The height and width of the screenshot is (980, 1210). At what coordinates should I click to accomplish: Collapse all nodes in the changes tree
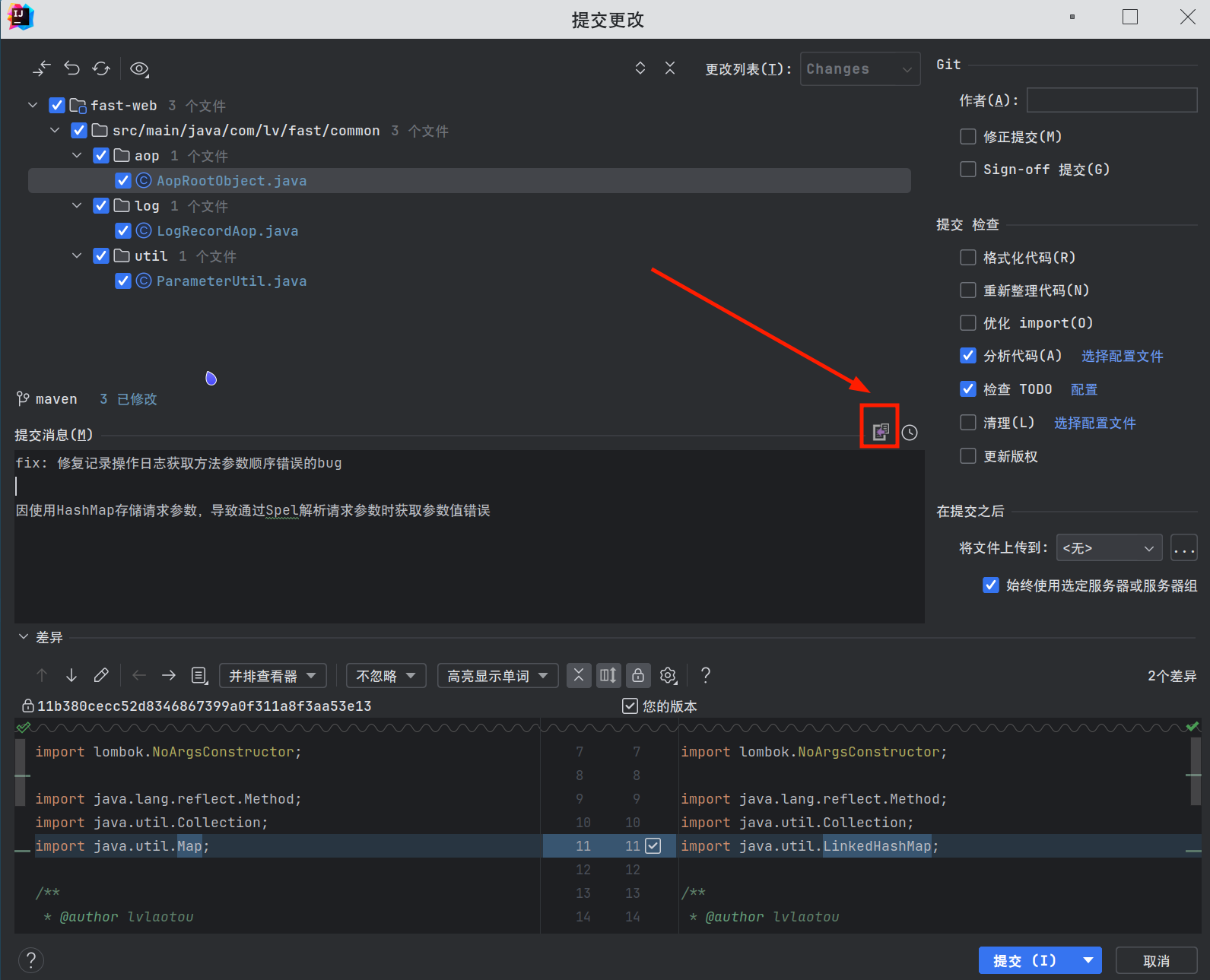coord(670,68)
